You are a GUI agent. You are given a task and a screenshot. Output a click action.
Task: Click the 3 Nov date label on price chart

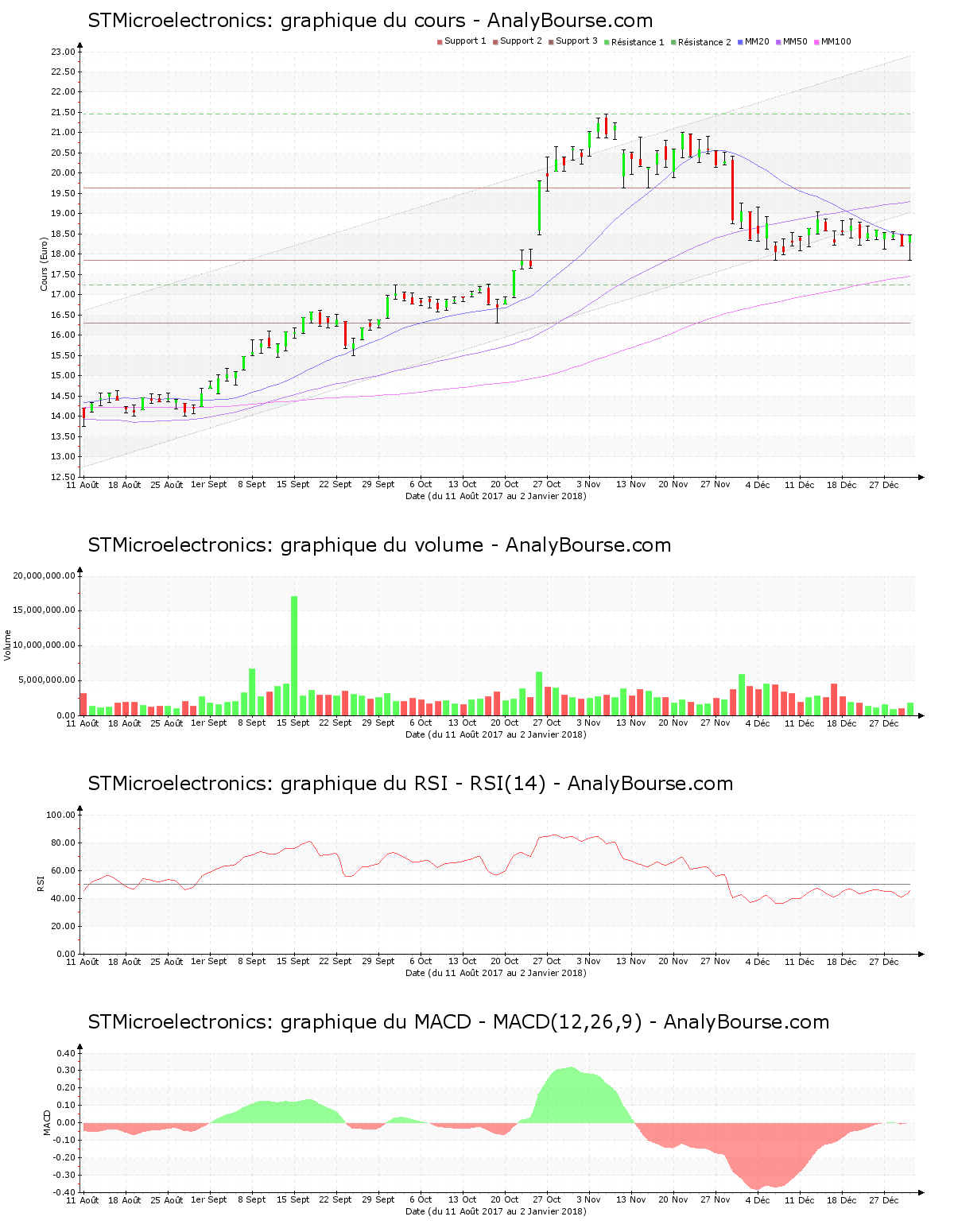tap(588, 484)
